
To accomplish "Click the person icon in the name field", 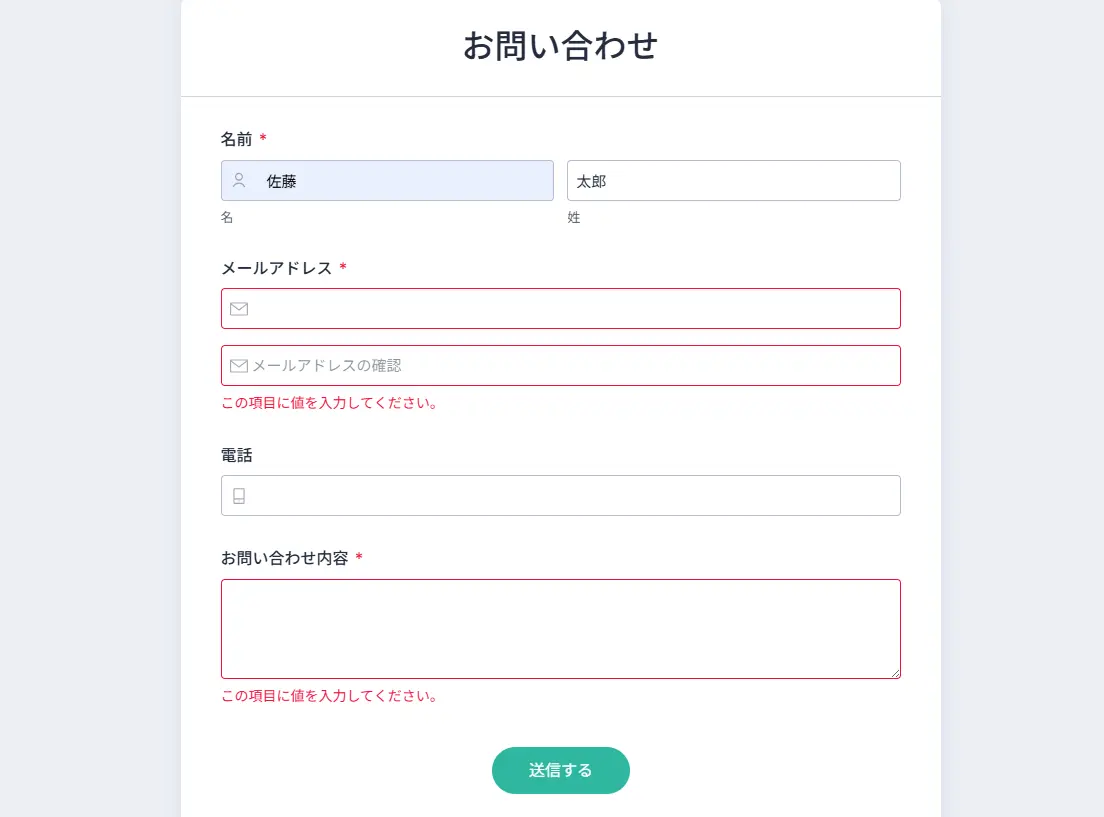I will (x=239, y=180).
